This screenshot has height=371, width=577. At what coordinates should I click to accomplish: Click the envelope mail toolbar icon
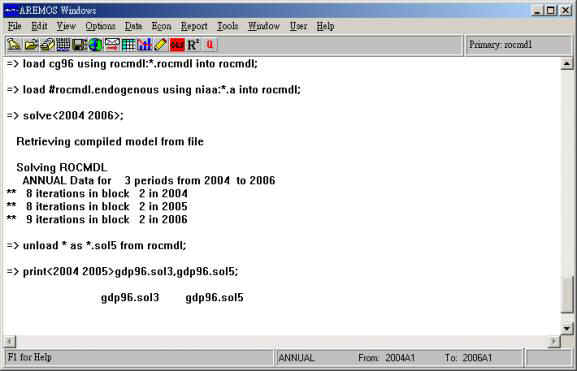click(112, 45)
